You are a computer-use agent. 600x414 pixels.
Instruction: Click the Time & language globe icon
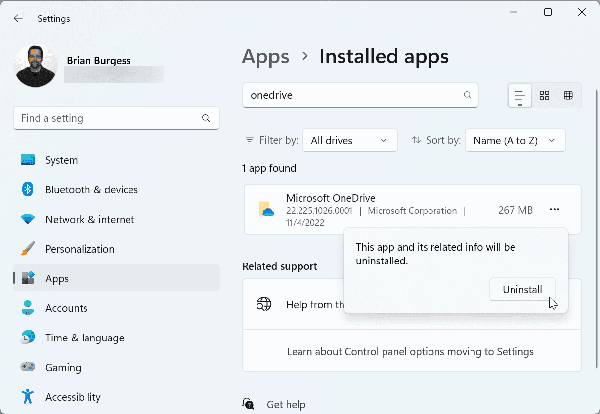coord(28,337)
